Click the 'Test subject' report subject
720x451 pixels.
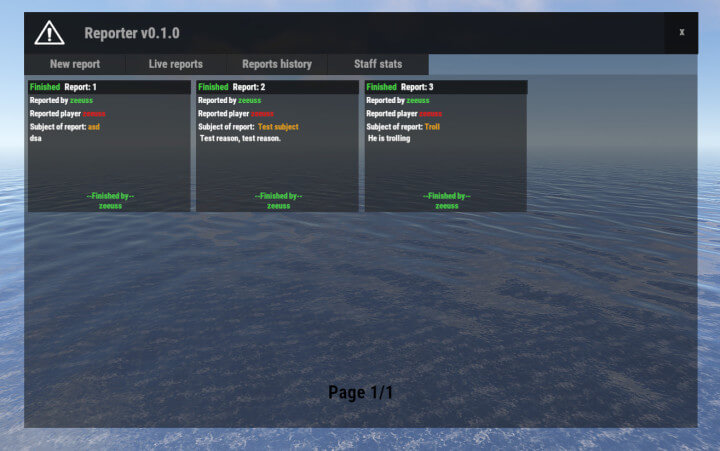coord(278,127)
